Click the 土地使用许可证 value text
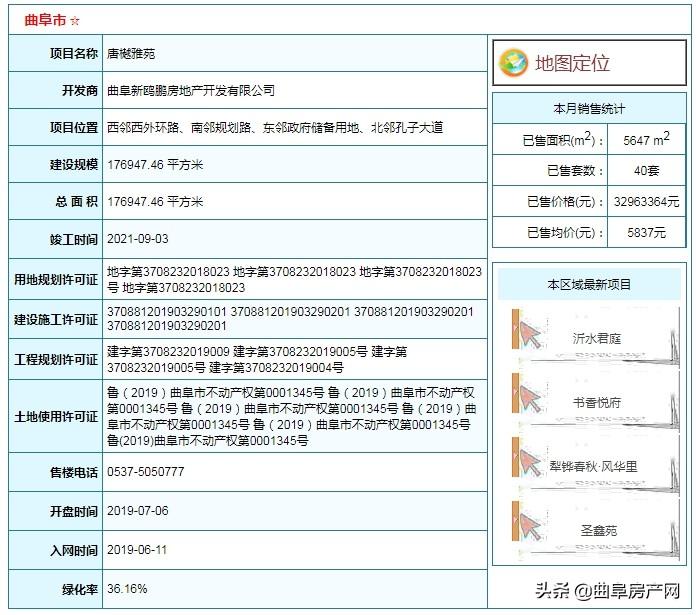Image resolution: width=696 pixels, height=615 pixels. (x=292, y=416)
